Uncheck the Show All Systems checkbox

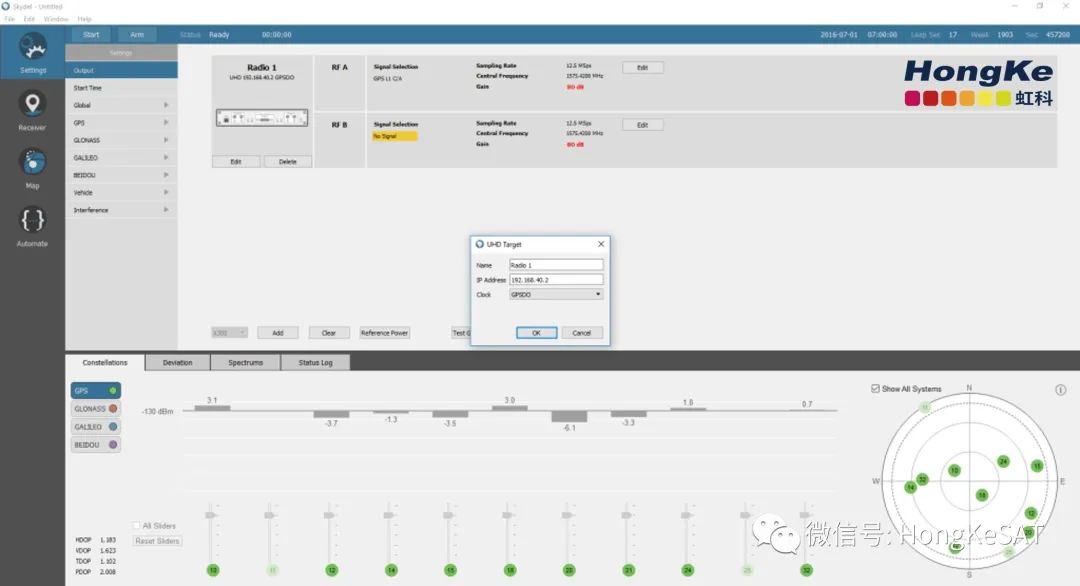pyautogui.click(x=875, y=389)
